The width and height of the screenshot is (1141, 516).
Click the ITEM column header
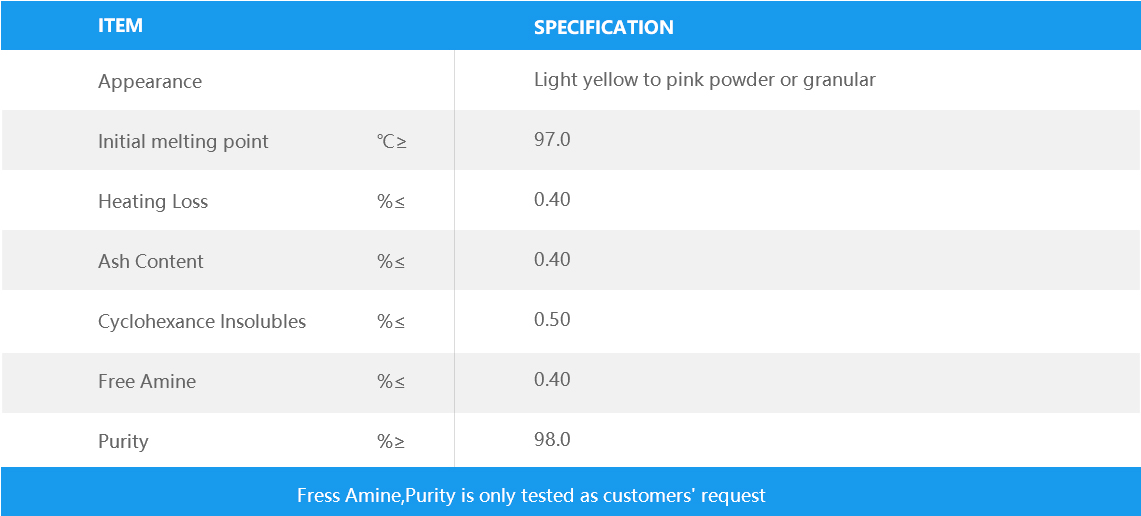point(120,26)
